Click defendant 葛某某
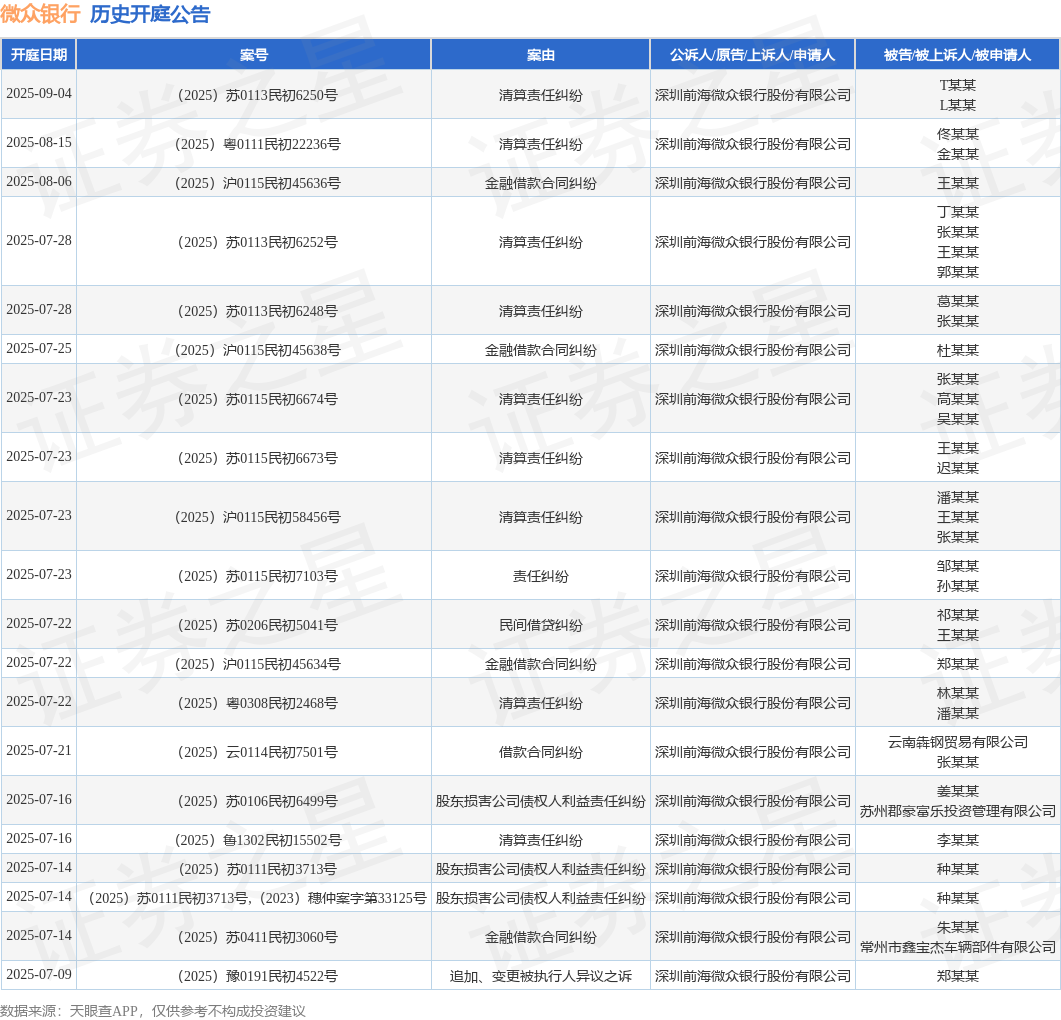This screenshot has height=1020, width=1061. [x=957, y=301]
